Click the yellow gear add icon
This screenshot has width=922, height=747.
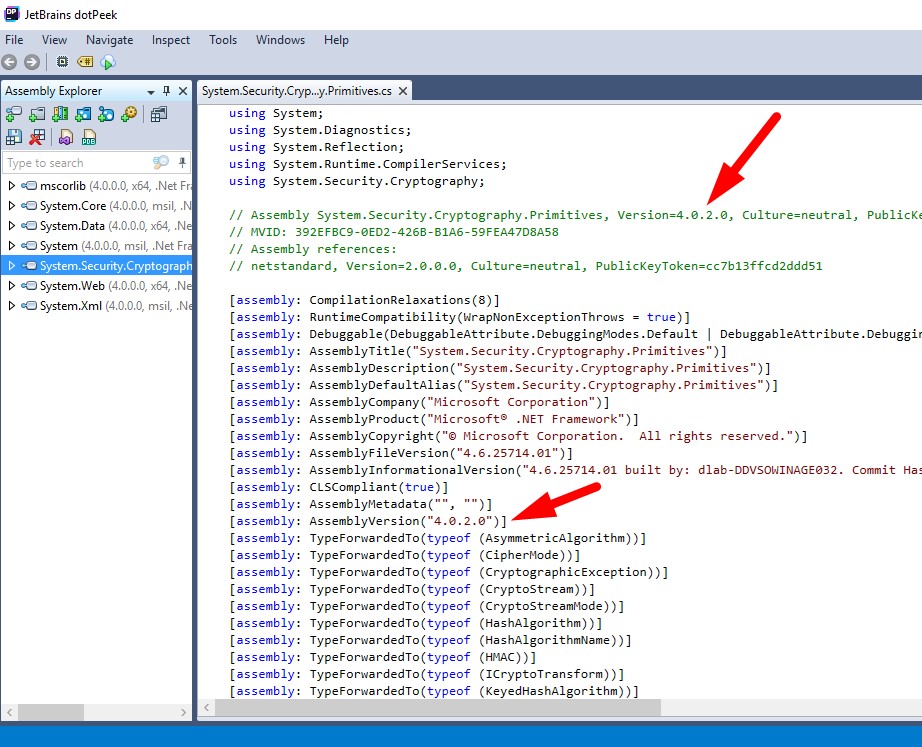pos(129,114)
